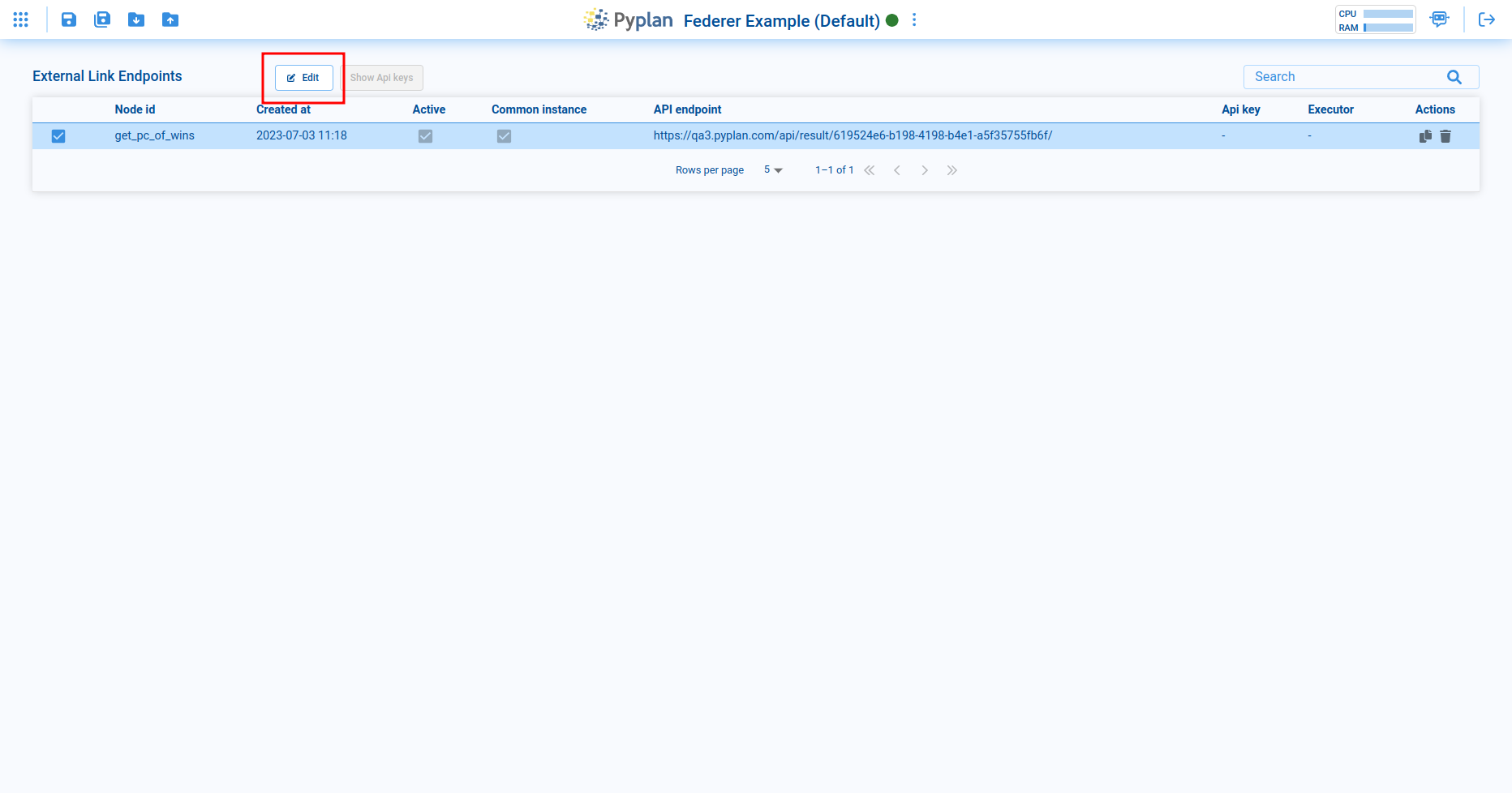Click the Save model icon
Screen dimensions: 1512x793
(x=69, y=19)
